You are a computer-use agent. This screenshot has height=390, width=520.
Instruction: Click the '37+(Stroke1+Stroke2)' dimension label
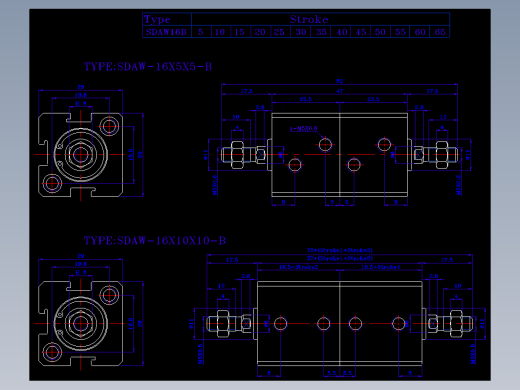tap(340, 258)
